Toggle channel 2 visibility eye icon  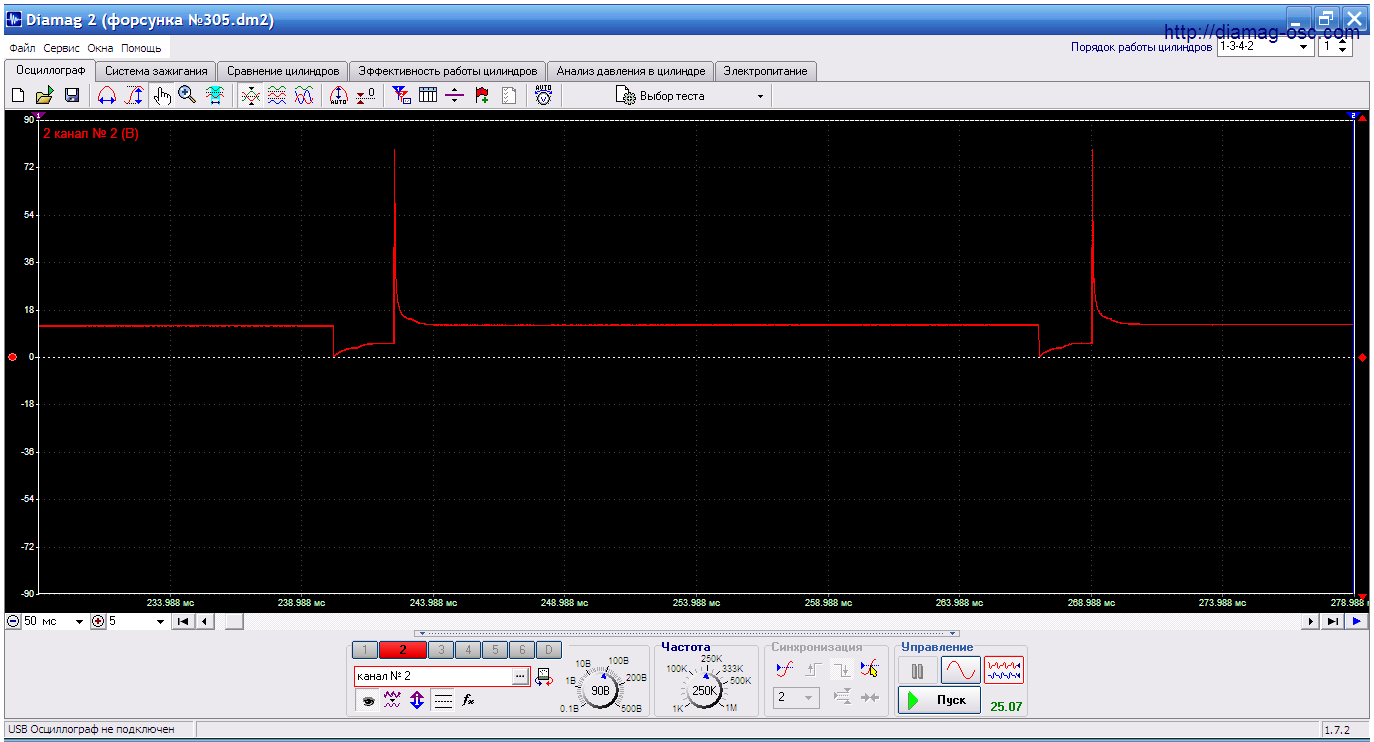click(368, 700)
